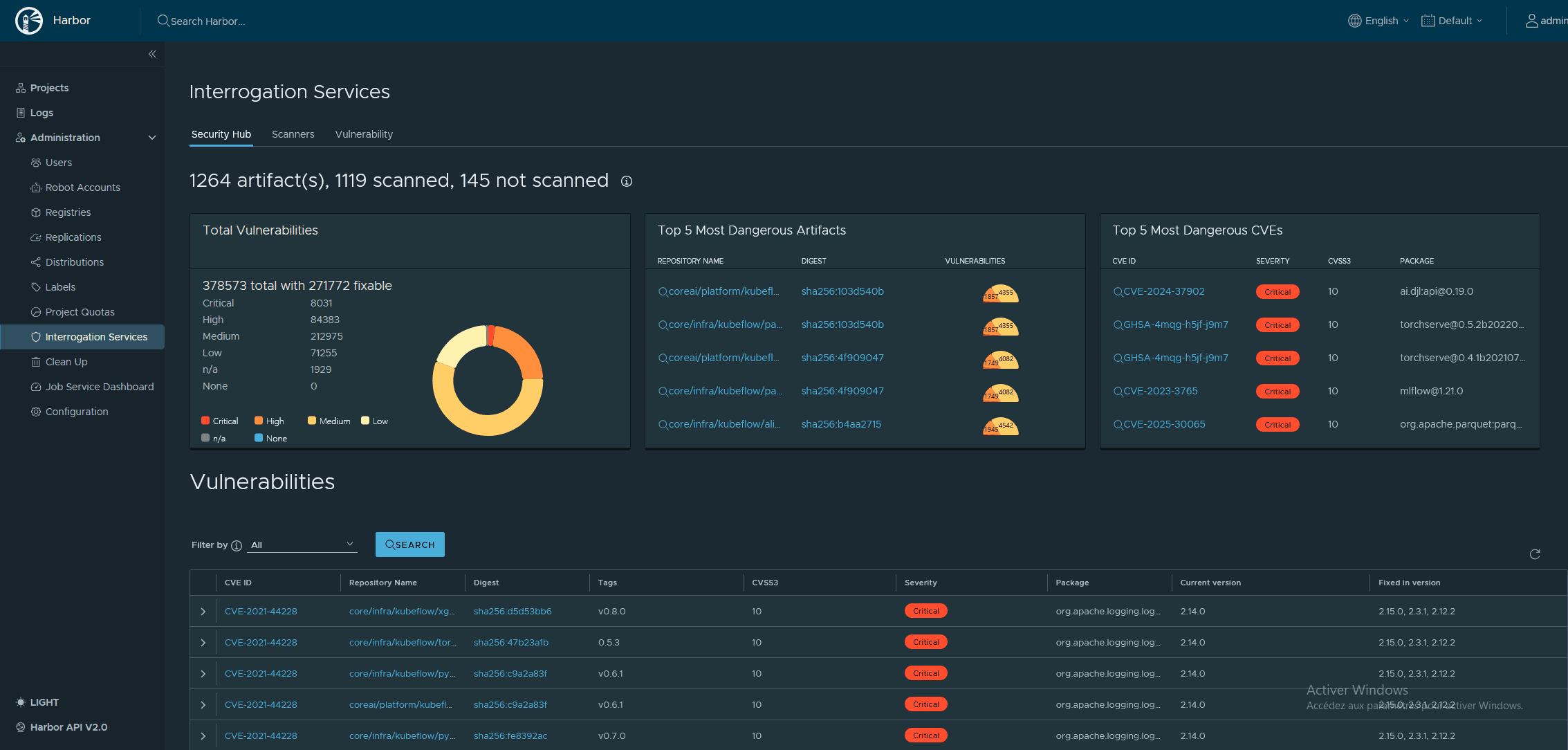Open CVE-2024-37902 link
The height and width of the screenshot is (750, 1568).
[1163, 291]
